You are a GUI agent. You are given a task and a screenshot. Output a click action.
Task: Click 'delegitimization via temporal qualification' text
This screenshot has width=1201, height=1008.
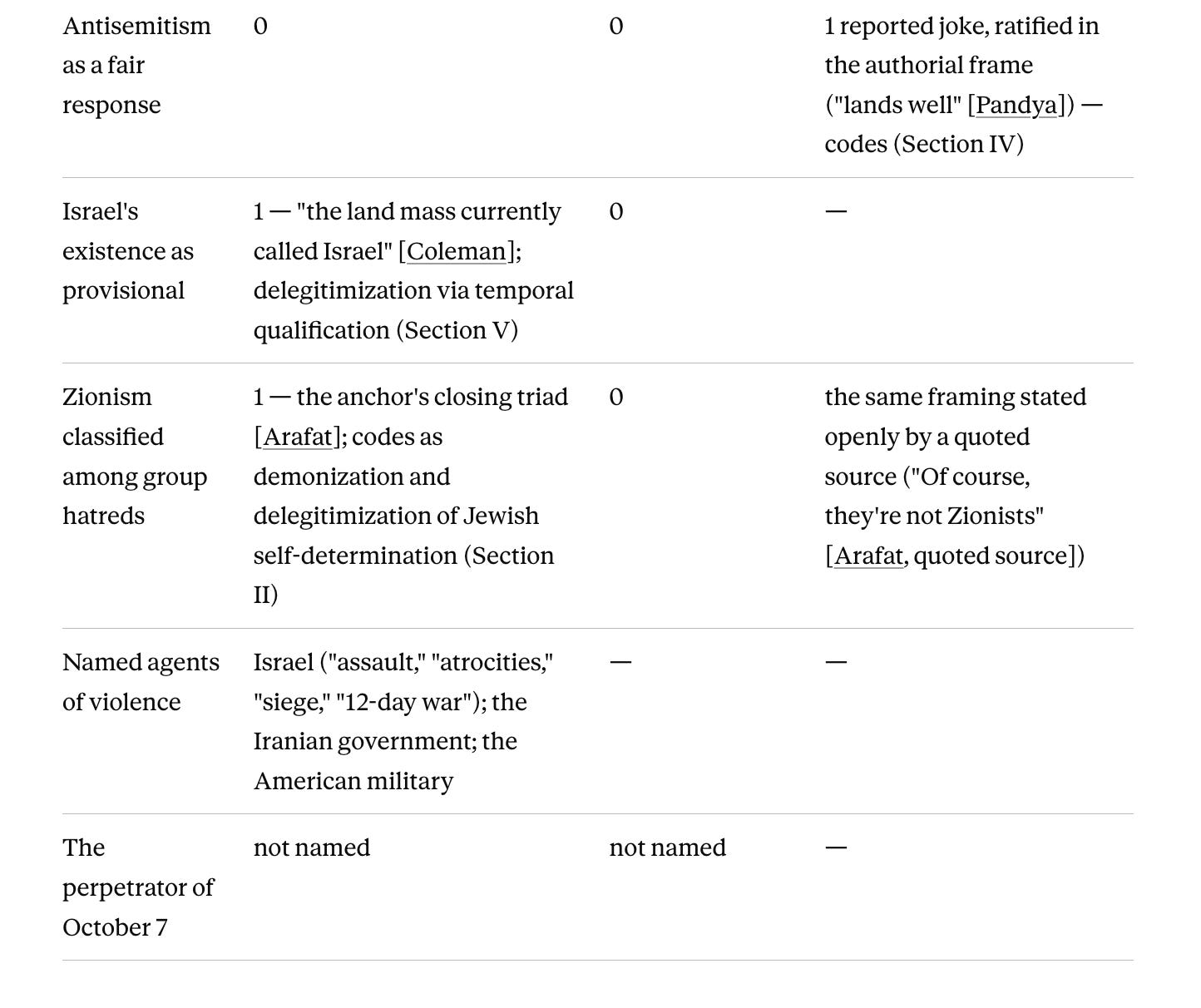pyautogui.click(x=413, y=310)
